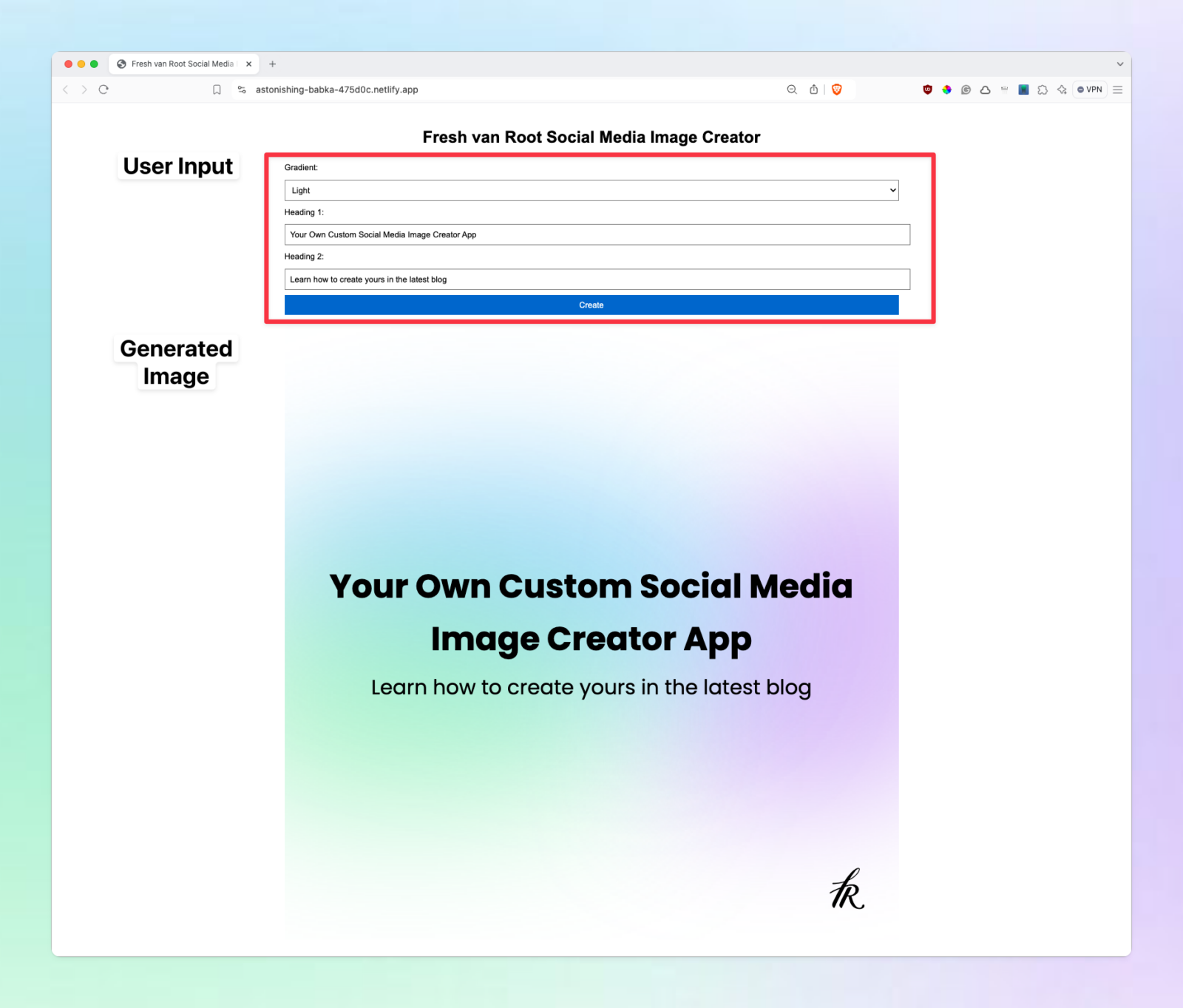Open the color wheel extension
Image resolution: width=1183 pixels, height=1008 pixels.
click(x=946, y=89)
